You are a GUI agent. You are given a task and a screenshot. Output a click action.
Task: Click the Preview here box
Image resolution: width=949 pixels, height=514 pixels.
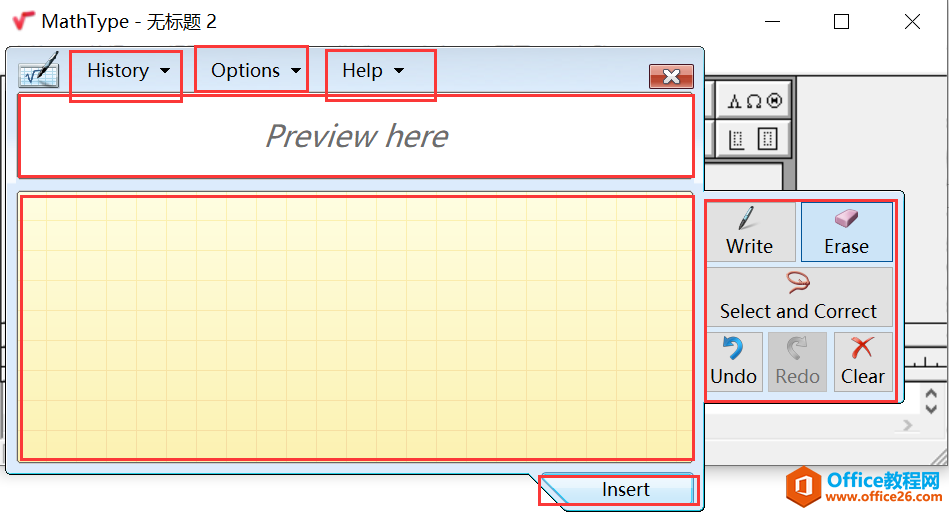pos(357,136)
